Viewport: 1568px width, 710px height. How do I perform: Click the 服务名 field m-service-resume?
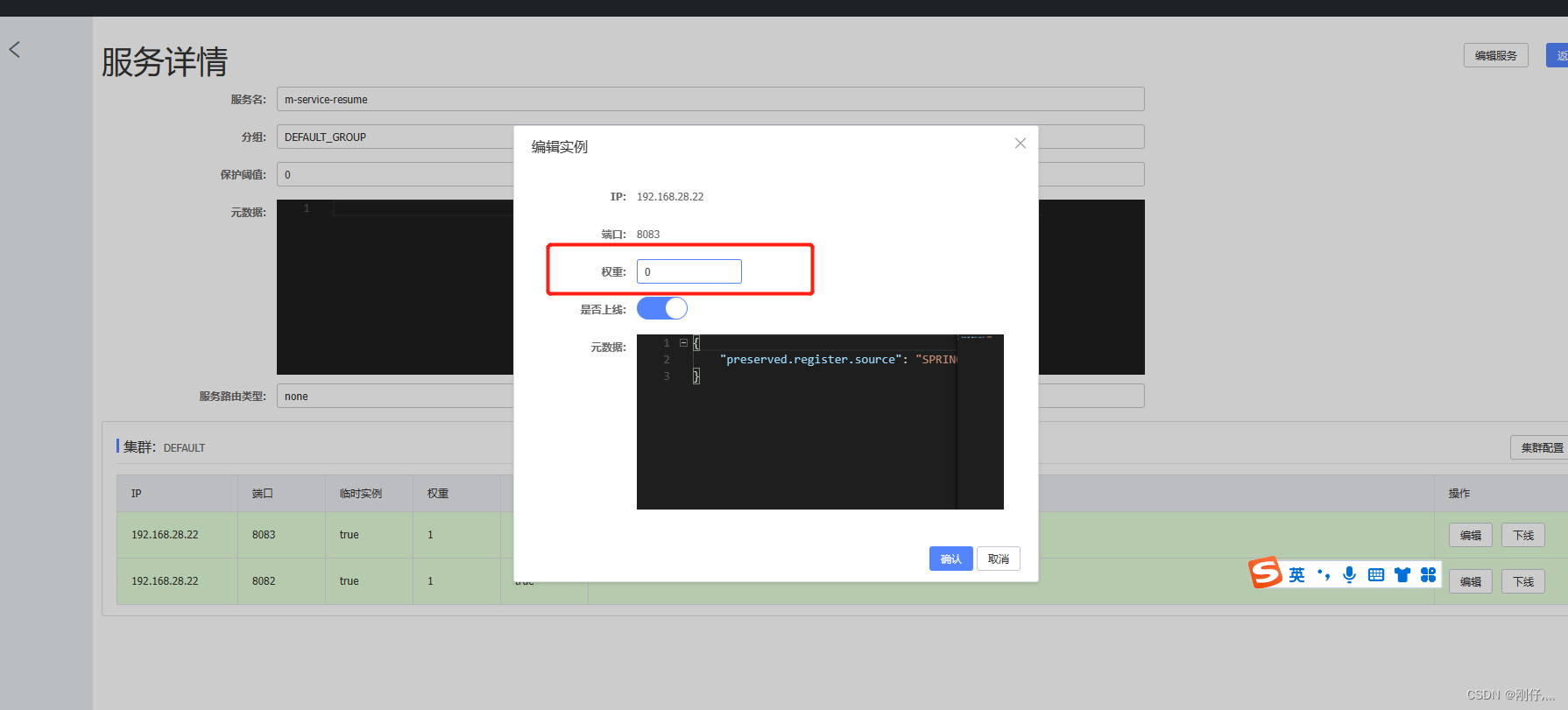[x=710, y=99]
